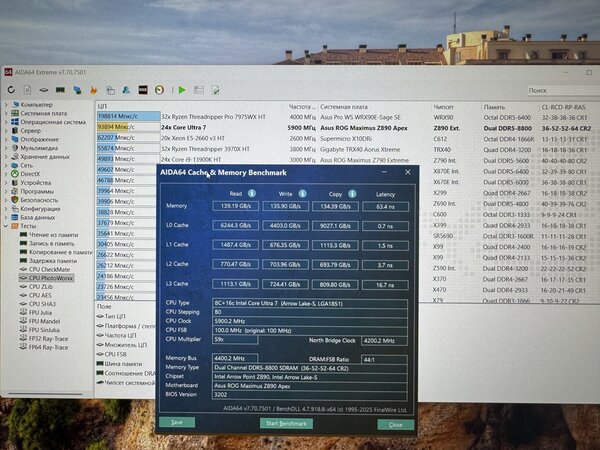Click Start Benchmark button
The image size is (600, 450).
(x=286, y=423)
